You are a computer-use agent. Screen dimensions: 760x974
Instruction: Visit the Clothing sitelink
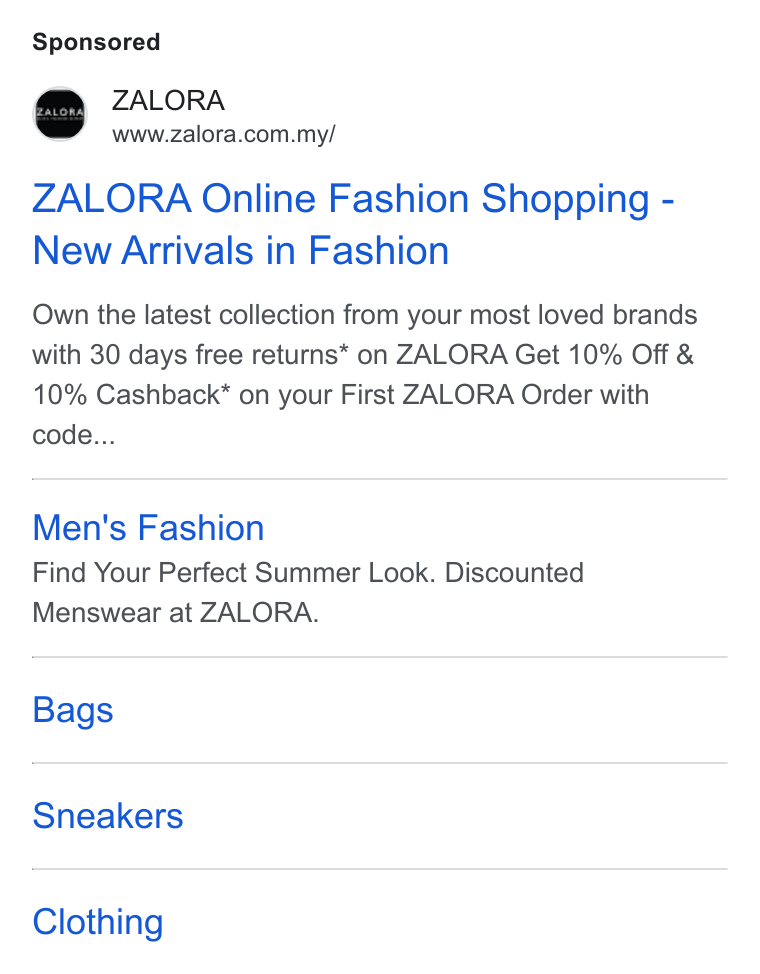click(x=98, y=922)
